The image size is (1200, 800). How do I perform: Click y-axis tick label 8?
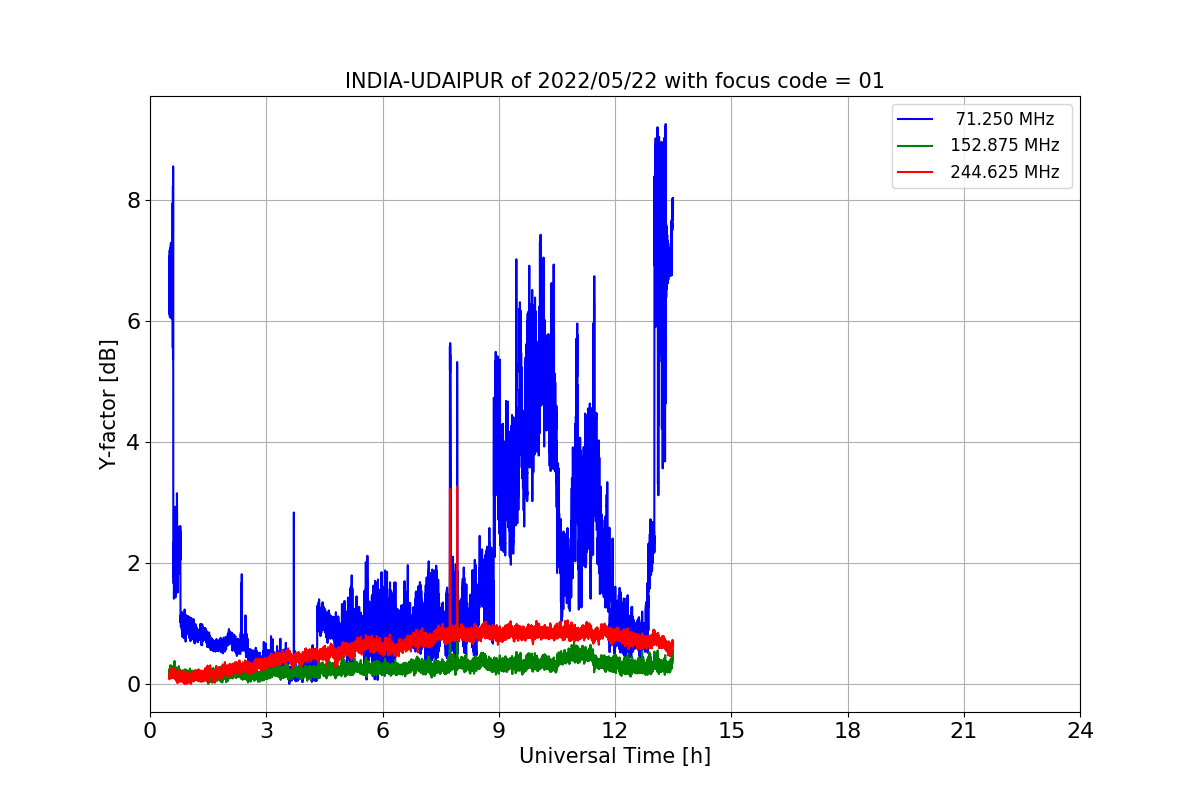pos(134,200)
